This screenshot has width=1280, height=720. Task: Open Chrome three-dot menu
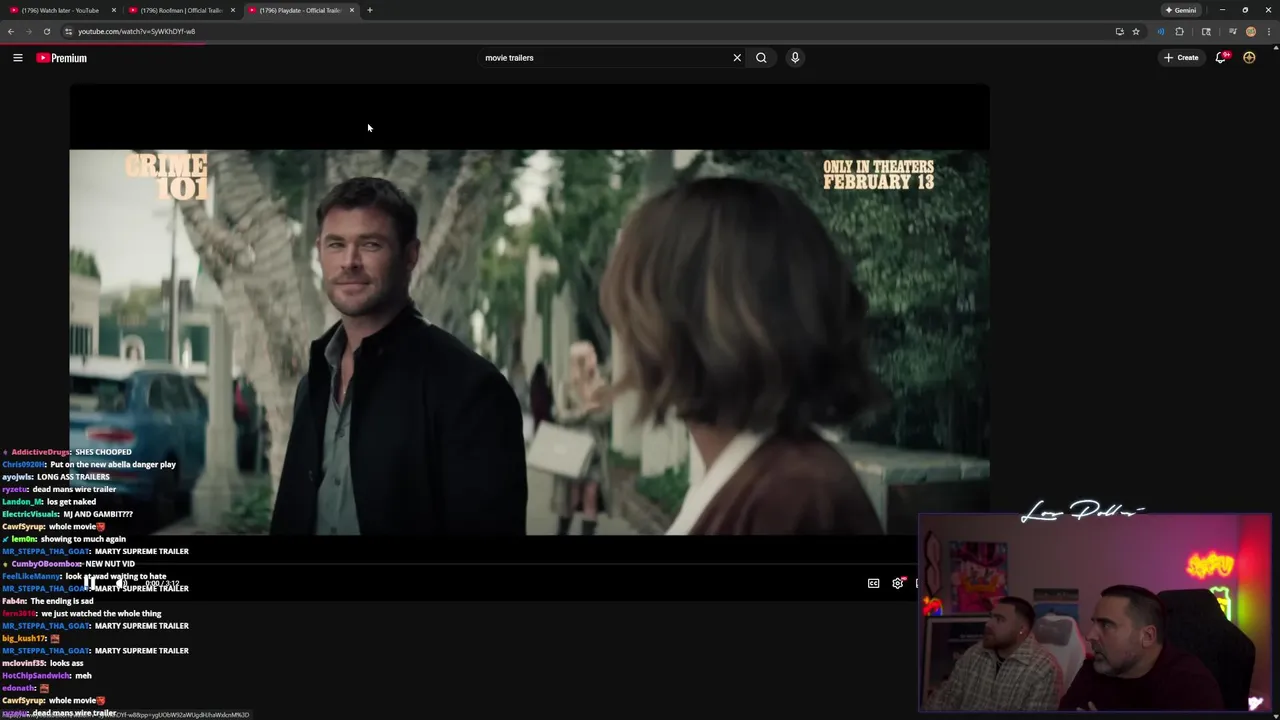point(1269,31)
